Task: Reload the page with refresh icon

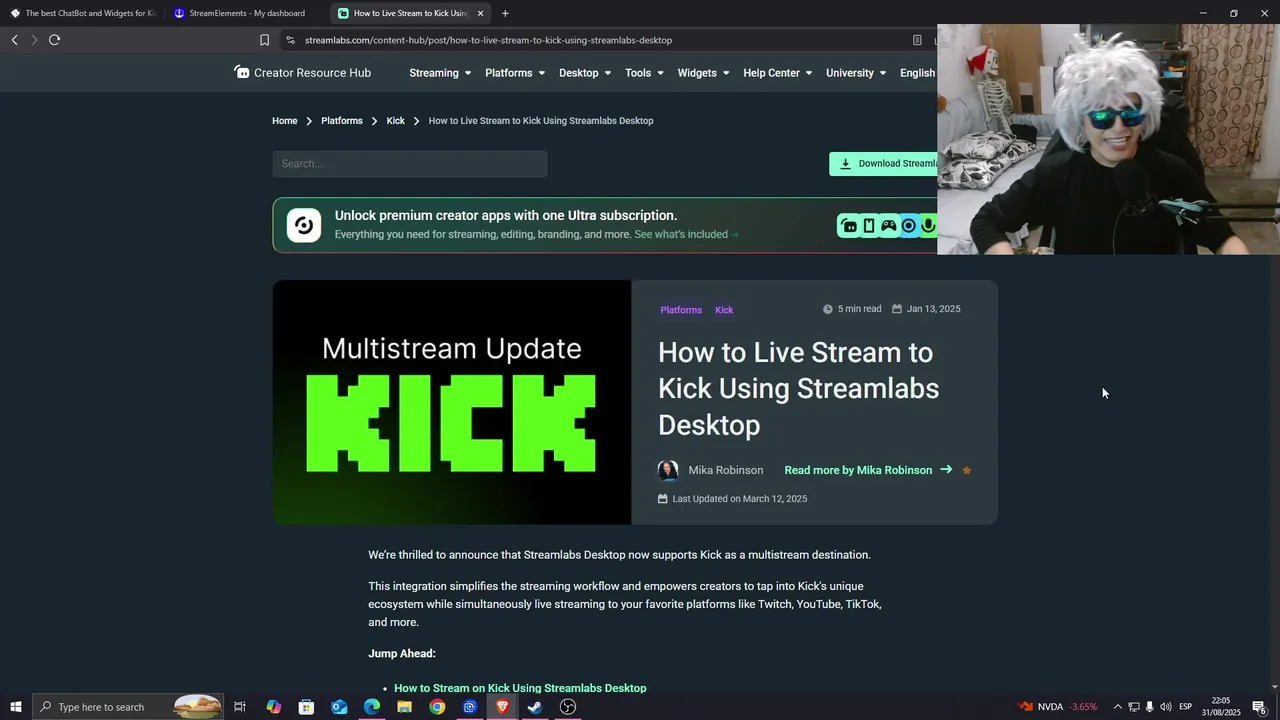Action: point(54,40)
